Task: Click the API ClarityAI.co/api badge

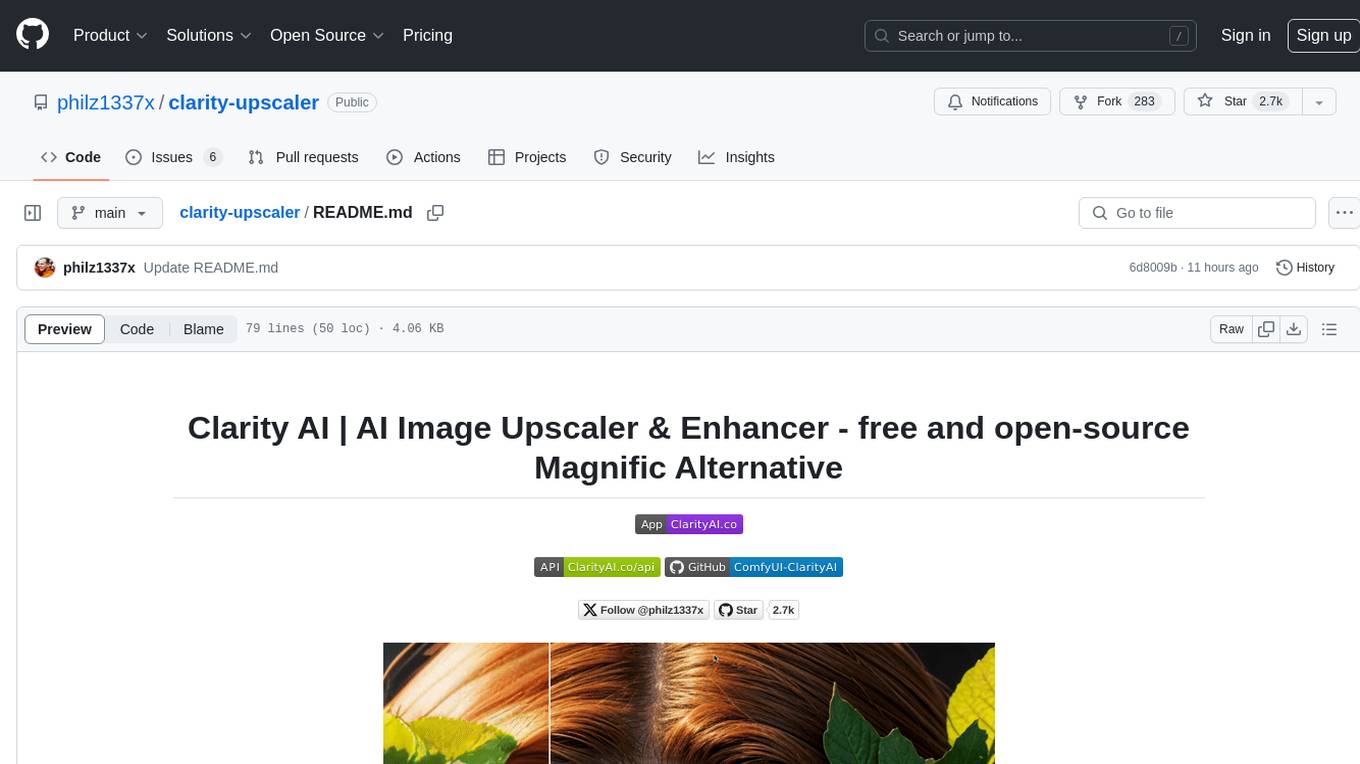Action: point(597,567)
